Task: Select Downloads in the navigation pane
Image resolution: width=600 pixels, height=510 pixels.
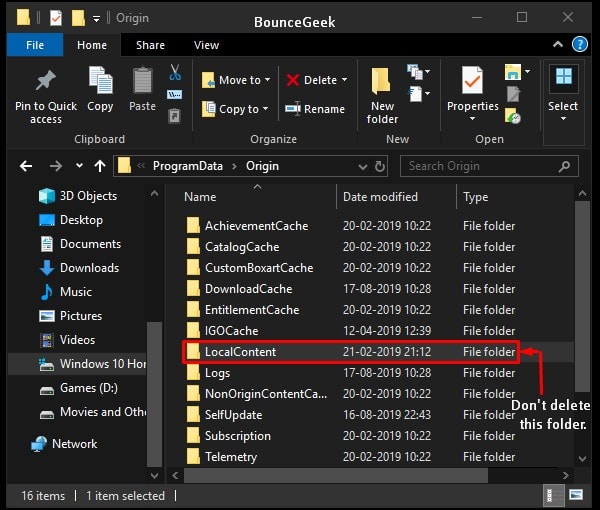Action: click(89, 268)
